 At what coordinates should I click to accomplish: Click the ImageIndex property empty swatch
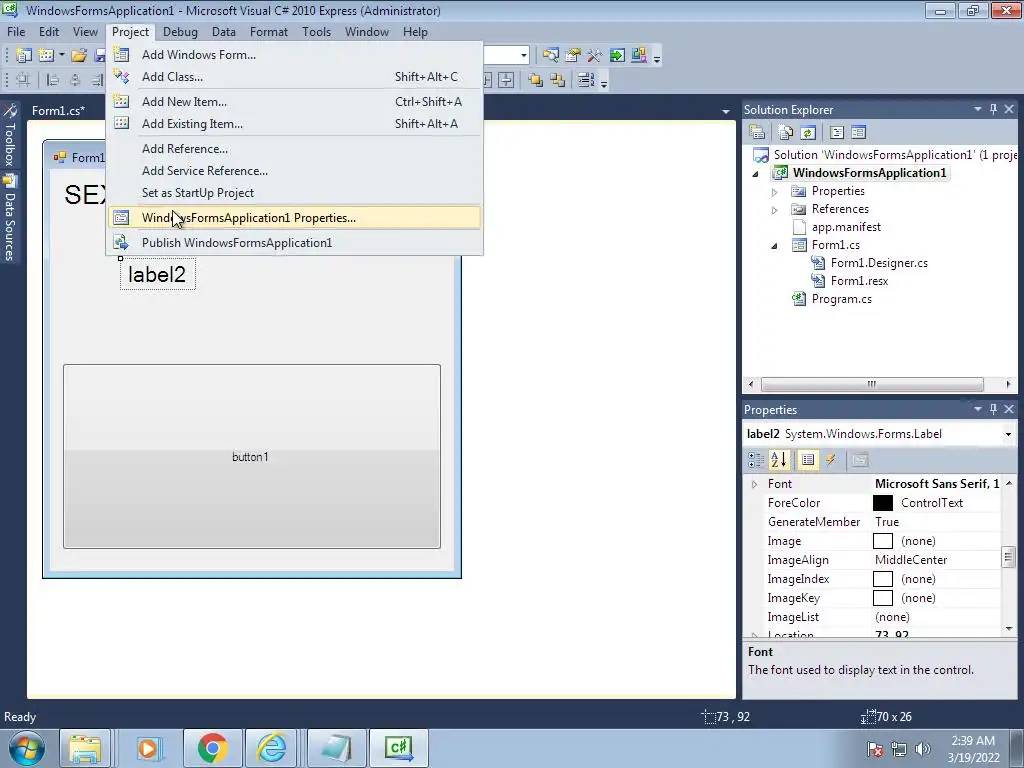883,579
